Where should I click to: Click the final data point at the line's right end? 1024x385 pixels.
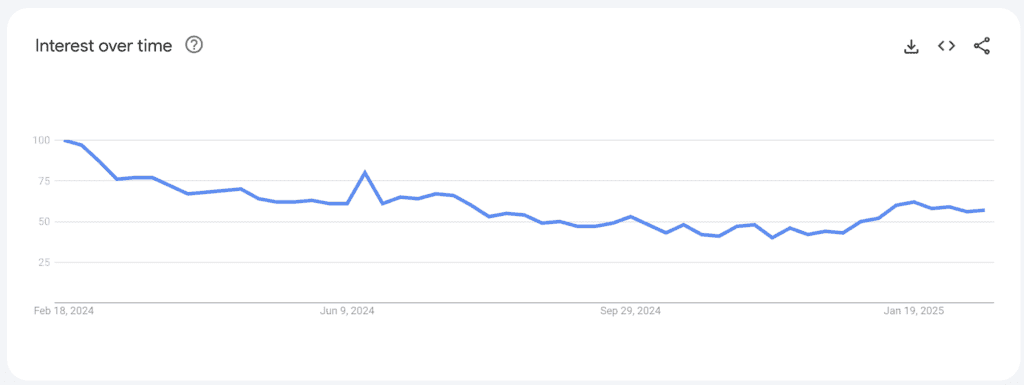tap(984, 209)
